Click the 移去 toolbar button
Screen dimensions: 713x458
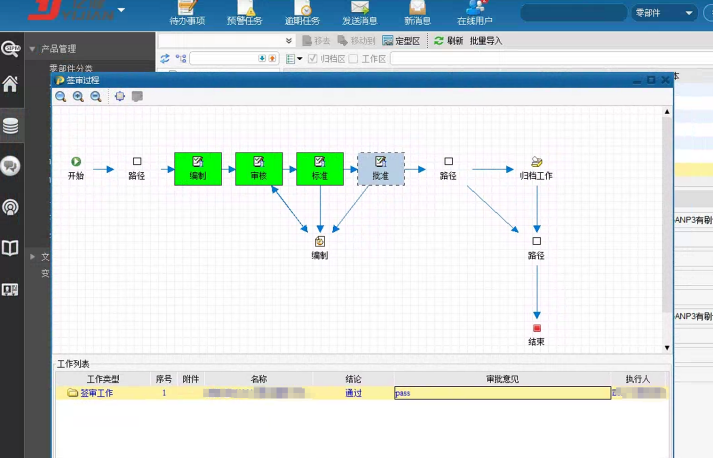[x=316, y=40]
